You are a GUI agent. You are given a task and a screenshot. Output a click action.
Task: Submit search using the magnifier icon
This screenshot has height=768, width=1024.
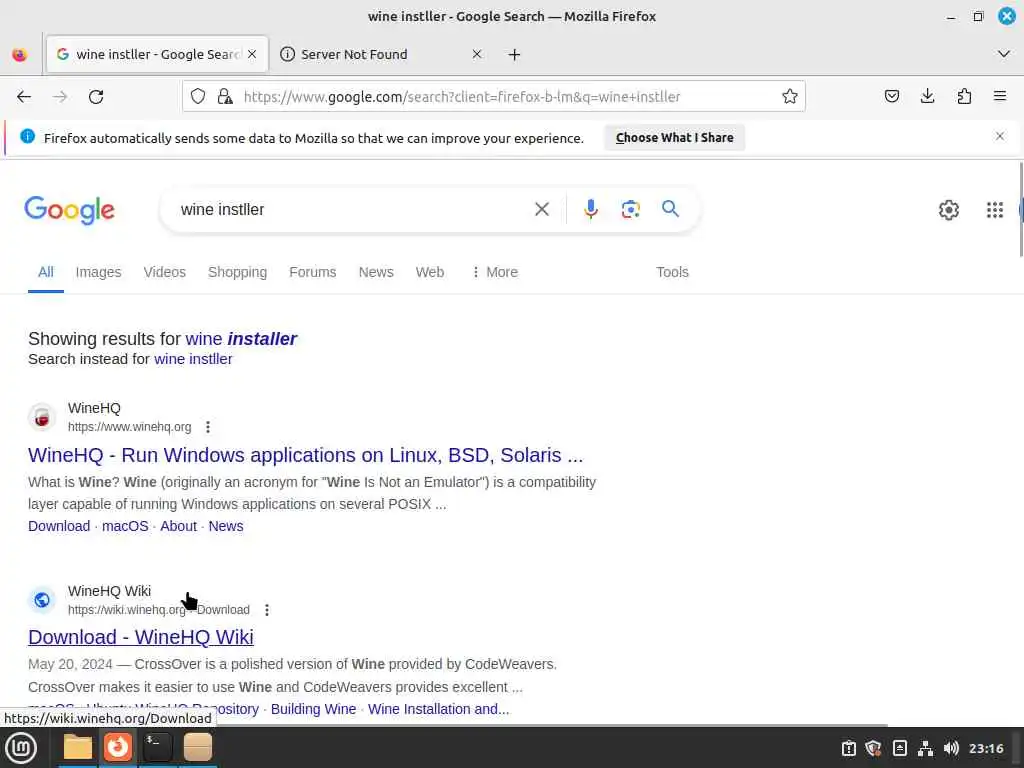coord(670,209)
